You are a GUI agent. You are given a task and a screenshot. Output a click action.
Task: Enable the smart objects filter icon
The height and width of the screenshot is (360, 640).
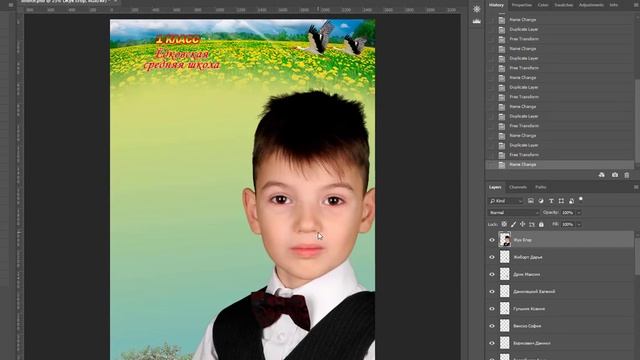click(x=571, y=201)
